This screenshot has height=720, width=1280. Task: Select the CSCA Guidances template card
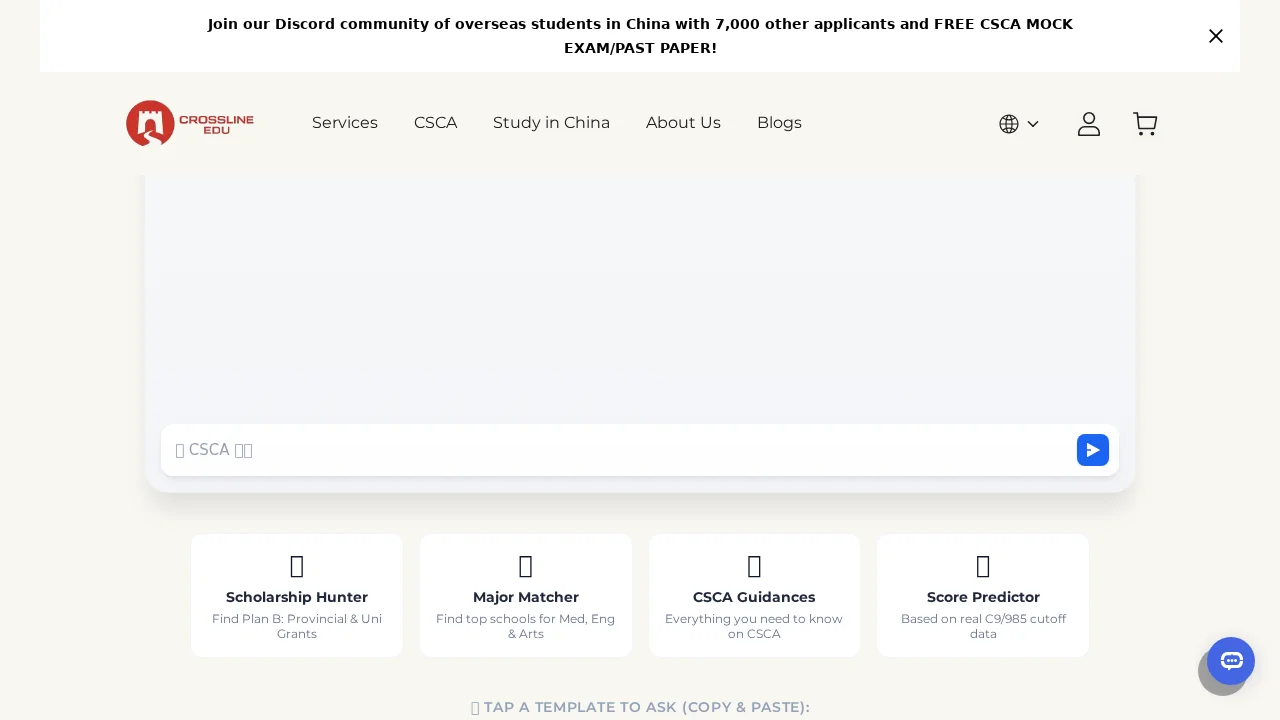[754, 595]
